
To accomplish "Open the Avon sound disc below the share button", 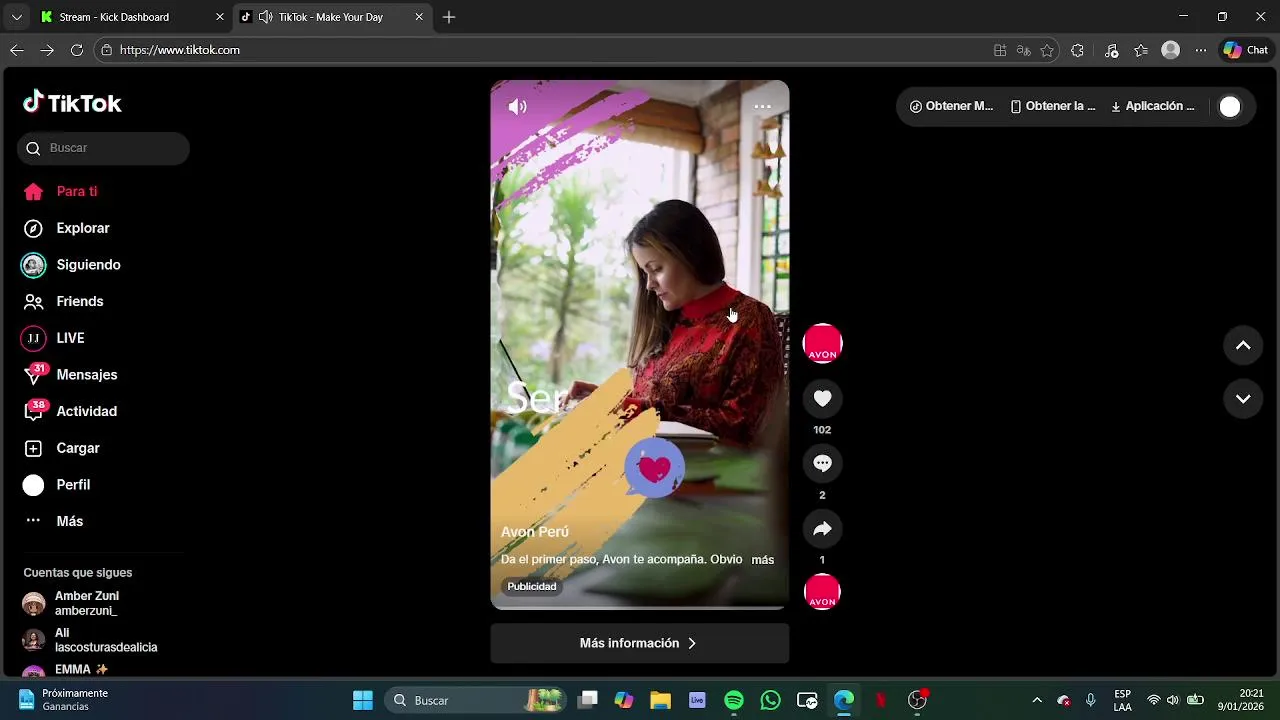I will [822, 592].
